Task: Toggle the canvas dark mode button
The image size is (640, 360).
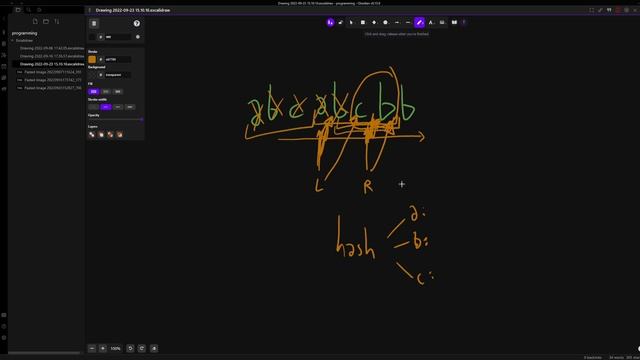Action: (x=138, y=37)
